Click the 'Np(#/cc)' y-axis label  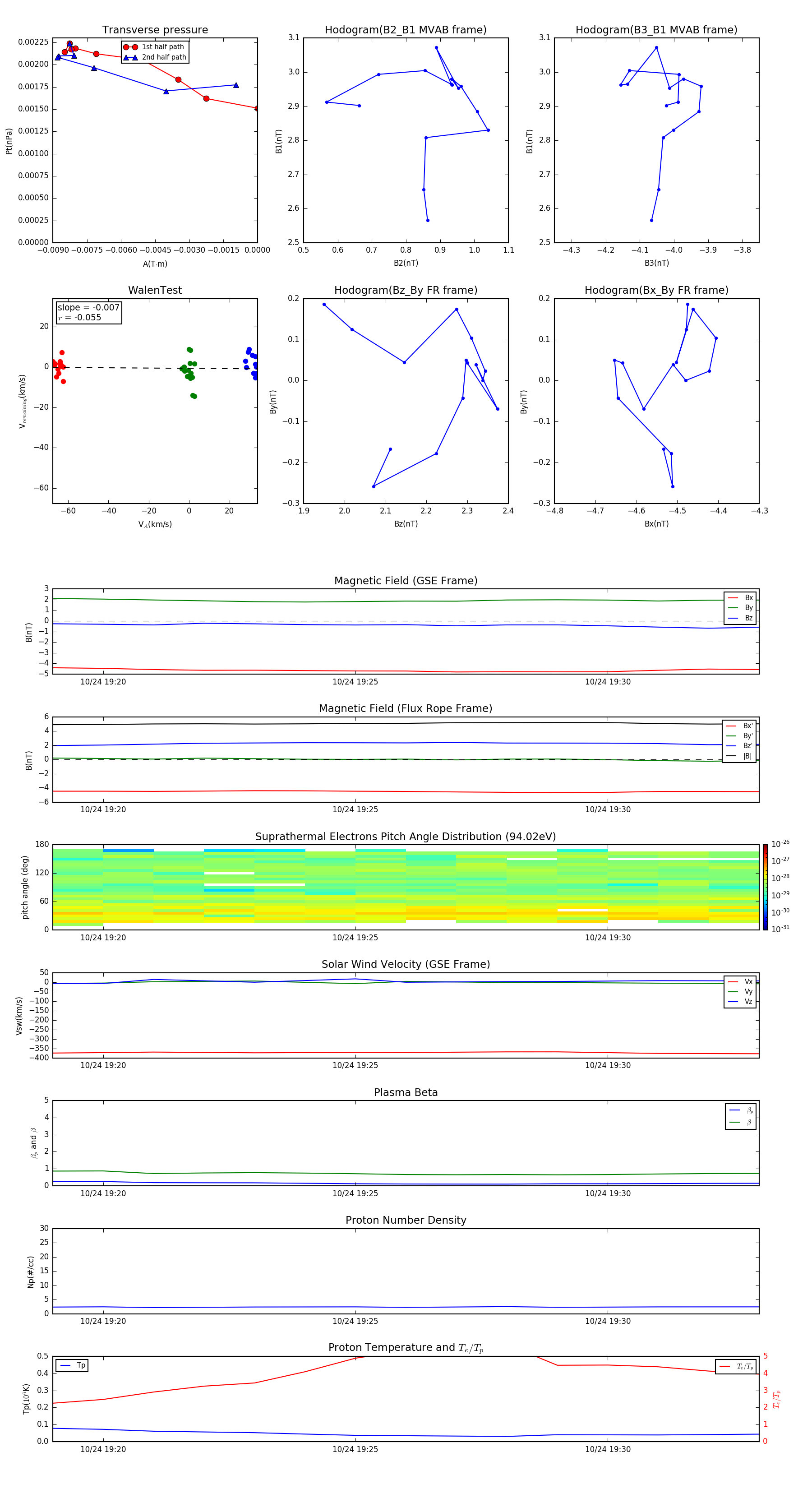coord(31,1272)
